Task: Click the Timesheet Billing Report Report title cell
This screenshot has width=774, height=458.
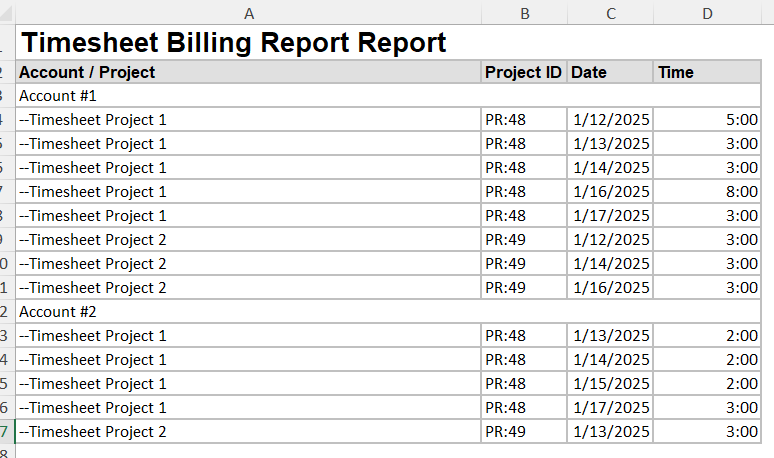Action: [234, 43]
